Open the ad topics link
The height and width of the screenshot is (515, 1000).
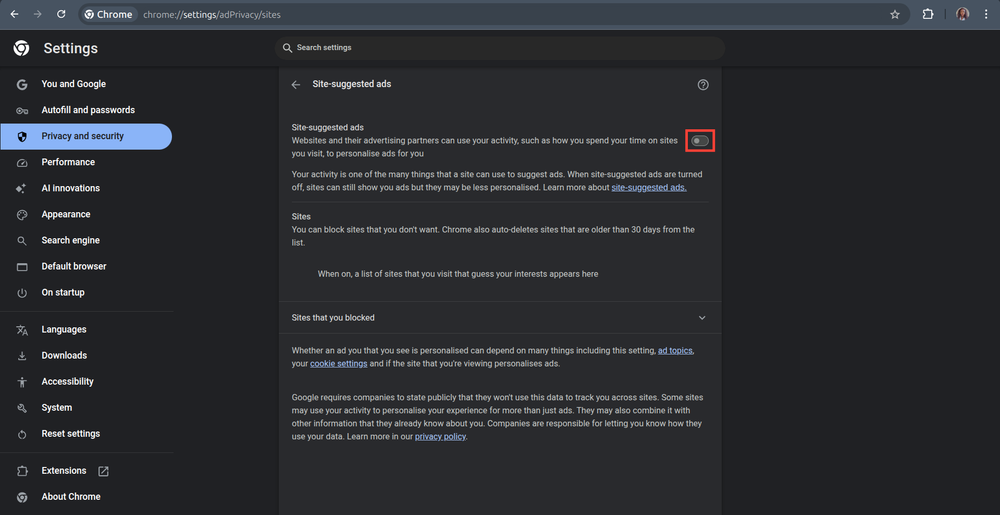point(675,351)
